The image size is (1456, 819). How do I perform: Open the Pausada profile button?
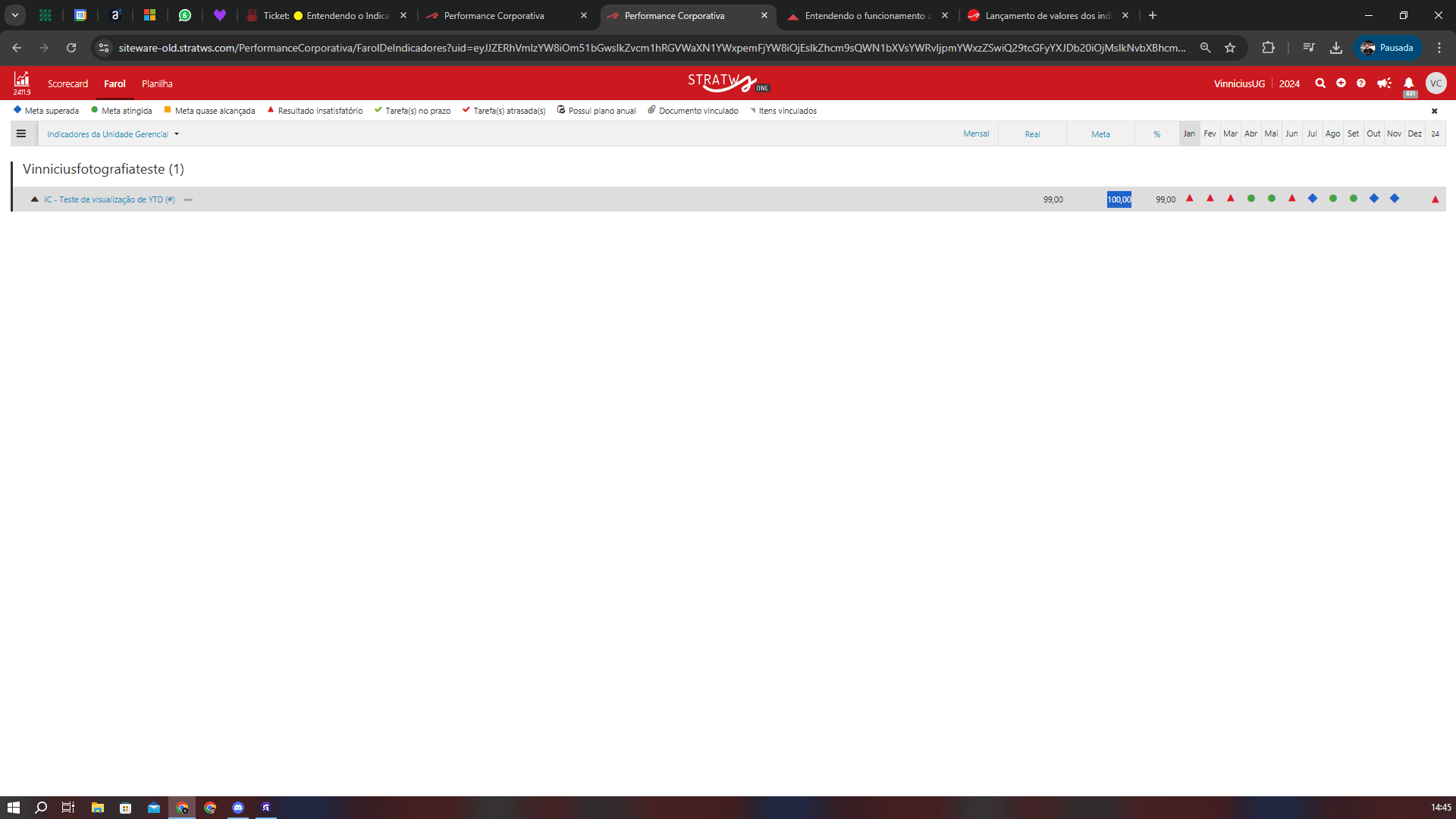pyautogui.click(x=1387, y=48)
